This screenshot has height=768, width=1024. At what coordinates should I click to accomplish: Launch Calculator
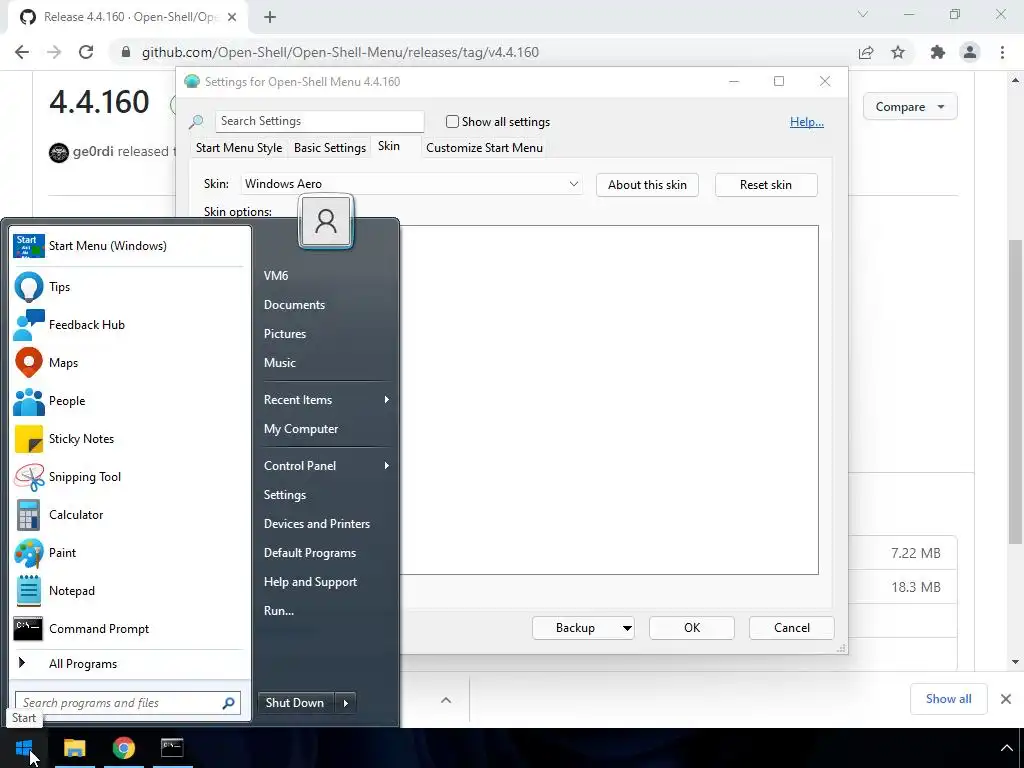[x=129, y=515]
